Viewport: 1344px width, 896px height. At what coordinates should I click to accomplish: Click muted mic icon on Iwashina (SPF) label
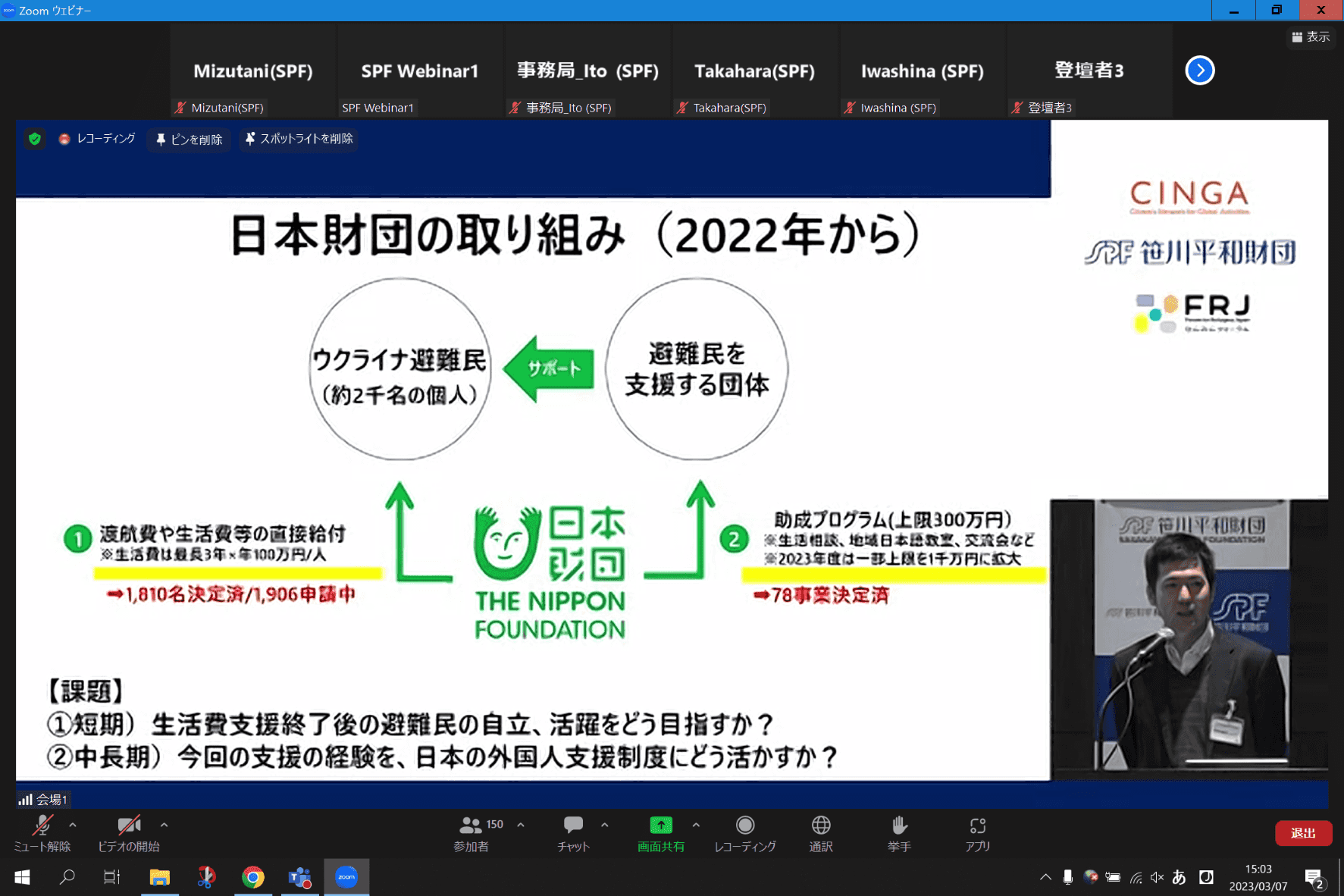coord(851,108)
